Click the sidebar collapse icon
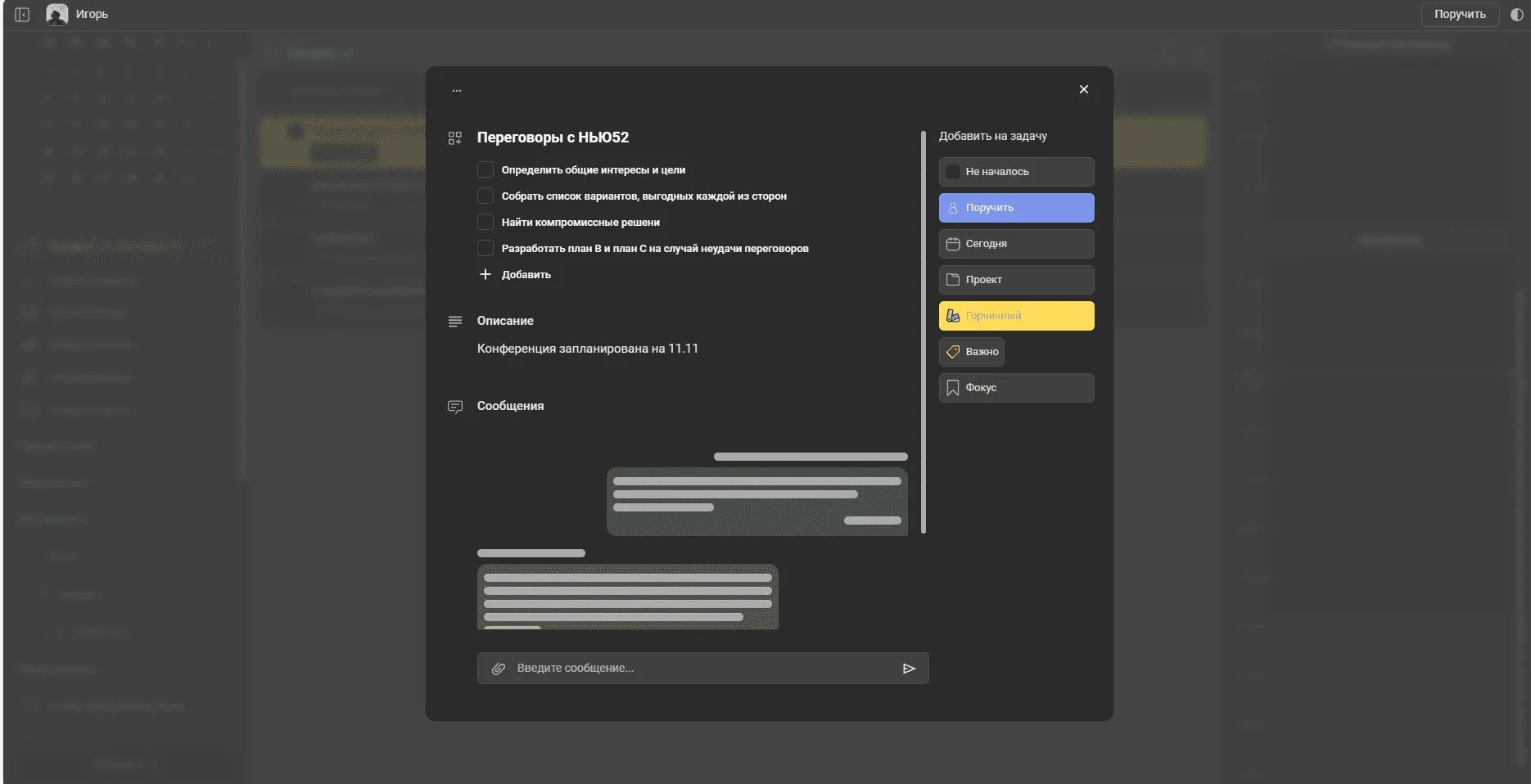1531x784 pixels. coord(22,15)
